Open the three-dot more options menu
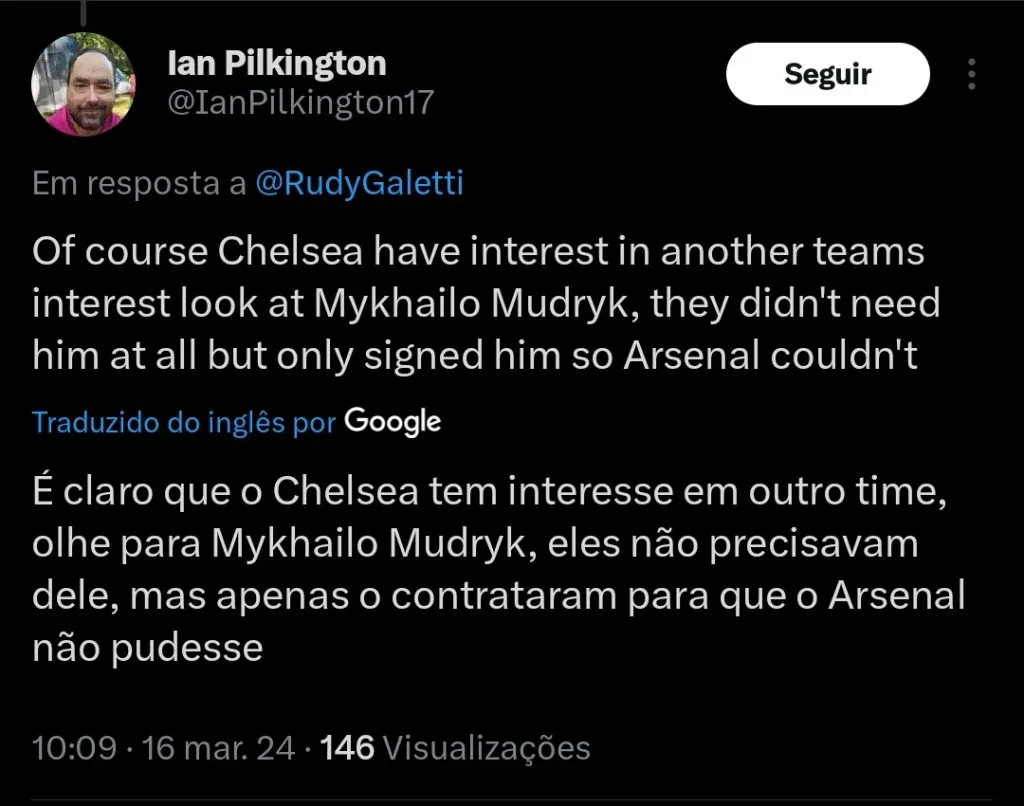The height and width of the screenshot is (806, 1024). [x=971, y=74]
